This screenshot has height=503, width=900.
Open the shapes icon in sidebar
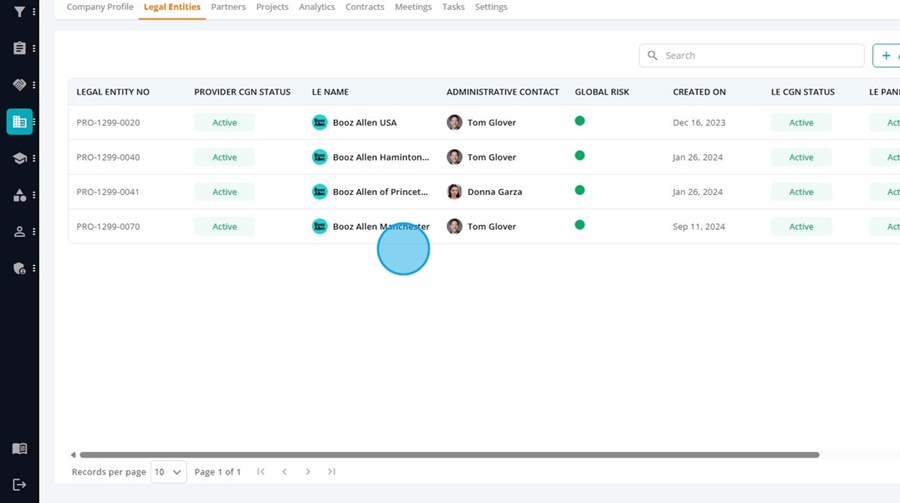19,195
